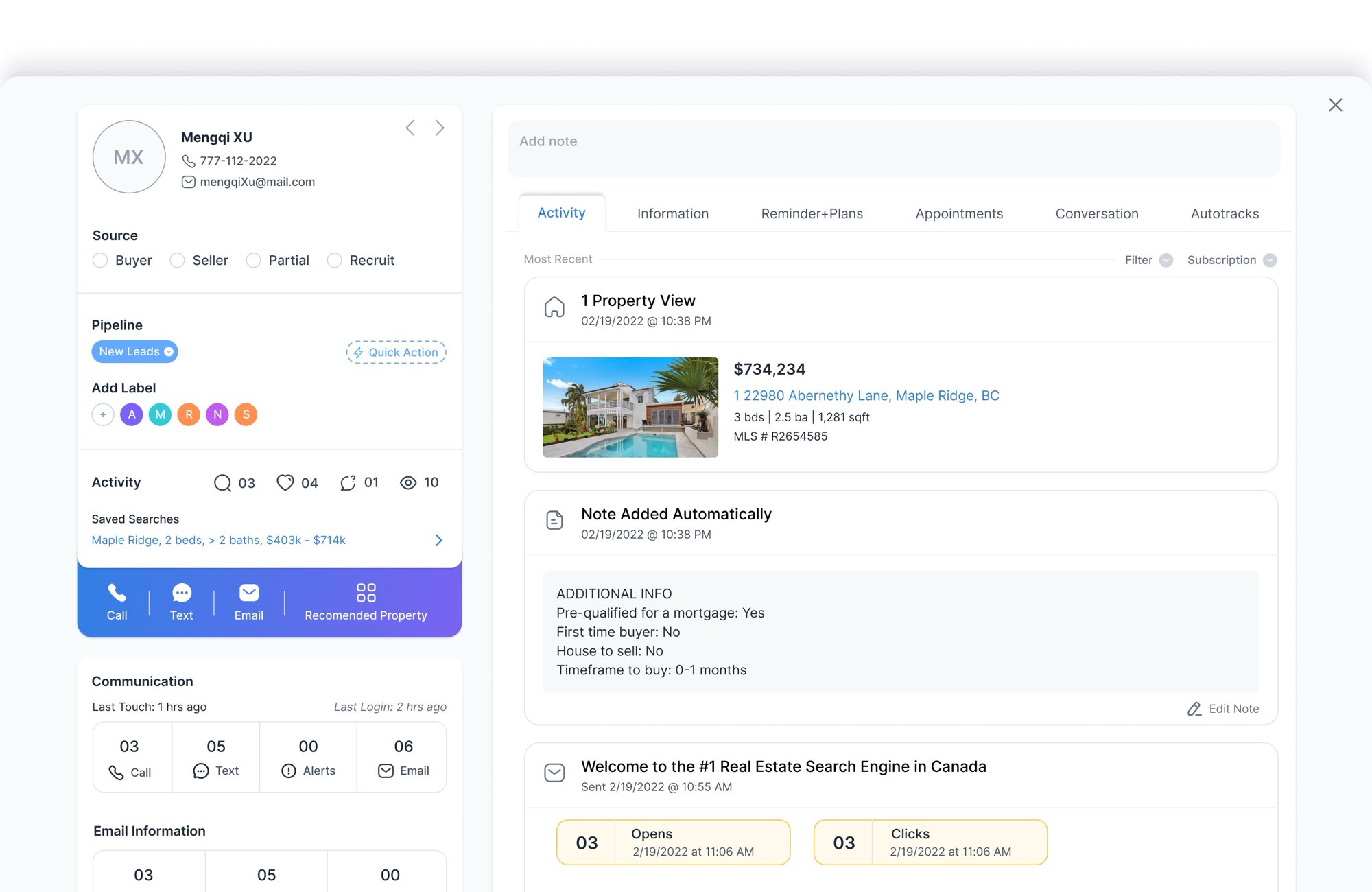The image size is (1372, 892).
Task: Click the searches magnifier icon showing 03
Action: point(222,483)
